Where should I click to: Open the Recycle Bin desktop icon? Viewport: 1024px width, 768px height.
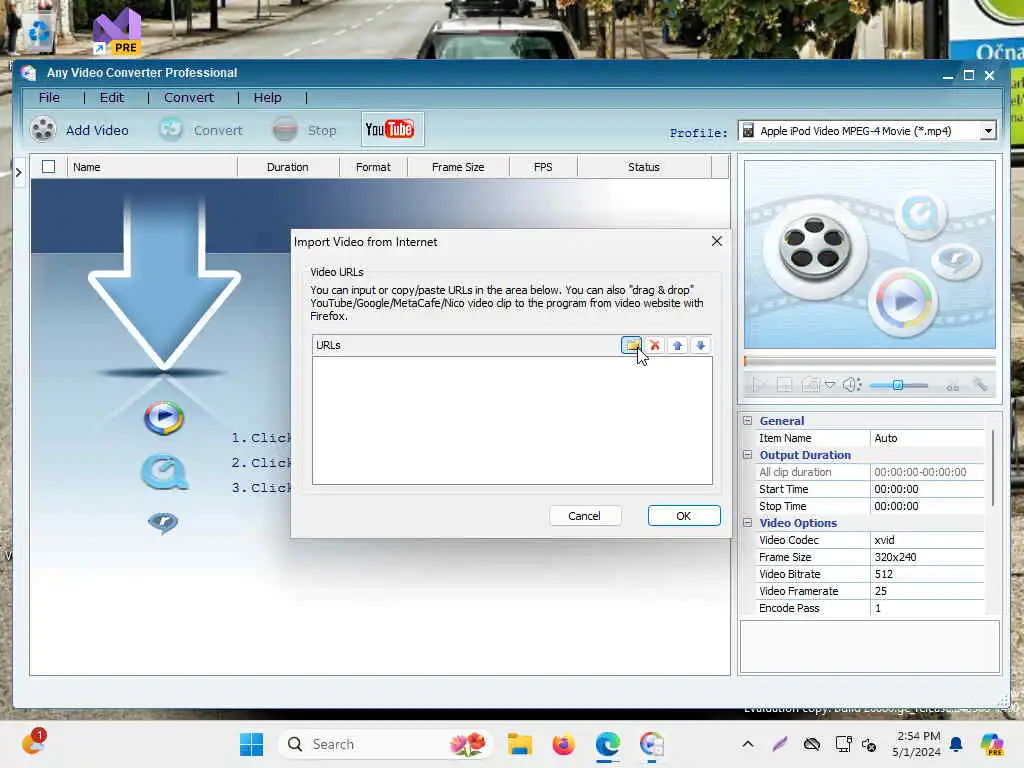(39, 31)
